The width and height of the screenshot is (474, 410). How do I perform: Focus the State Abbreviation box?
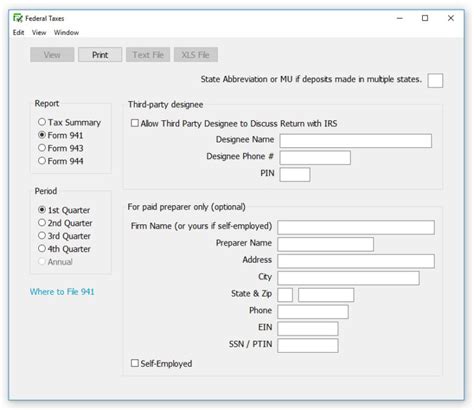[x=435, y=80]
